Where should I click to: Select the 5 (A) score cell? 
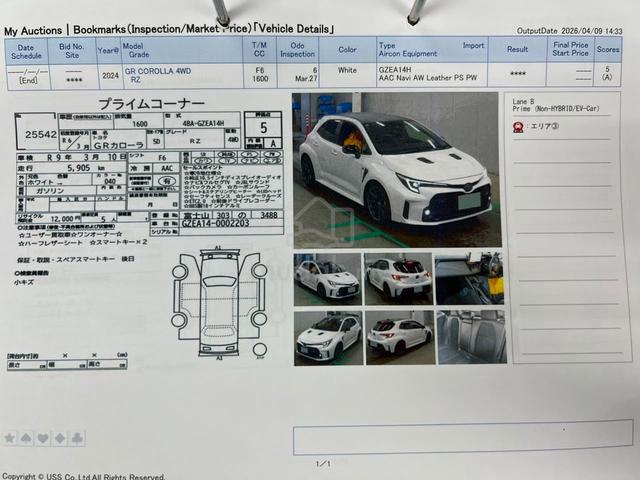point(607,73)
